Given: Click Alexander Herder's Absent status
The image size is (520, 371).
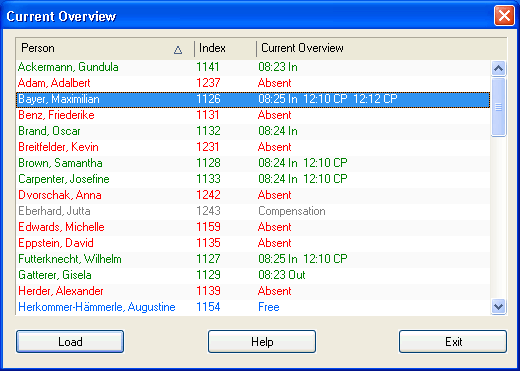Looking at the screenshot, I should click(275, 291).
